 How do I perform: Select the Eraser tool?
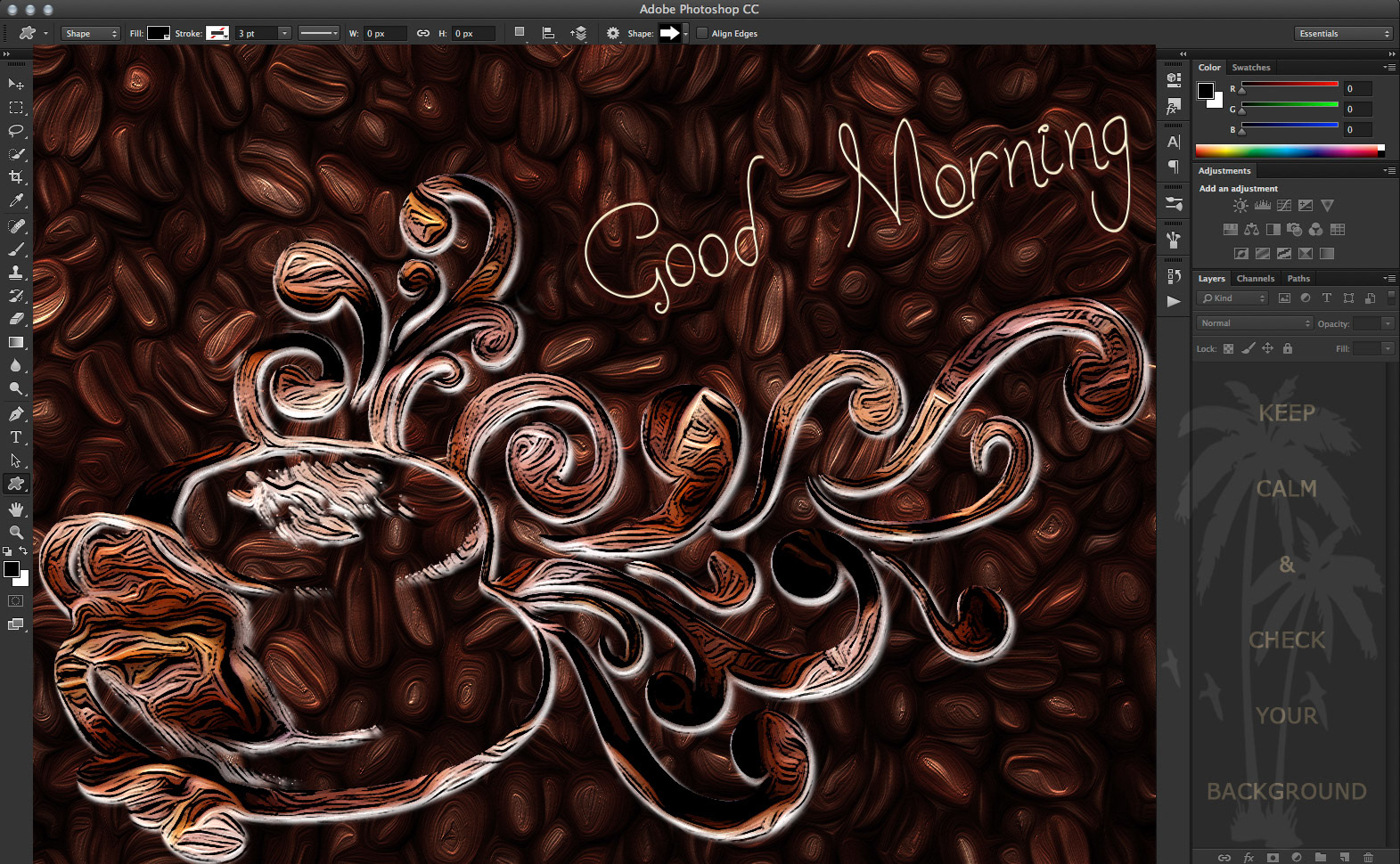point(16,319)
